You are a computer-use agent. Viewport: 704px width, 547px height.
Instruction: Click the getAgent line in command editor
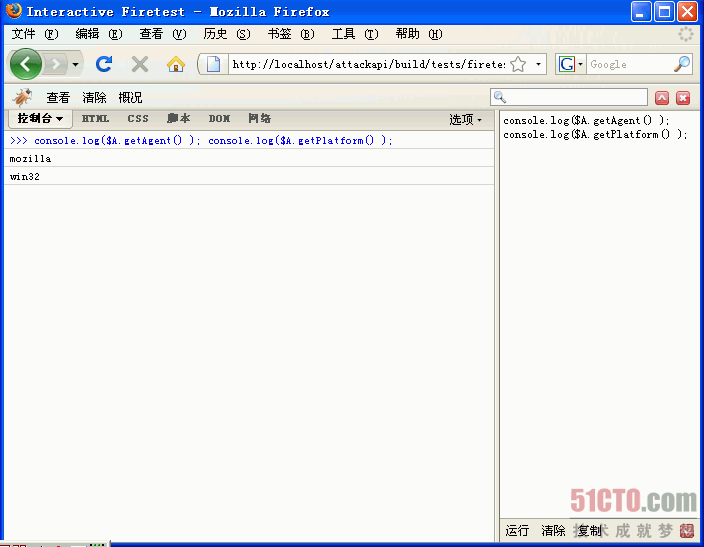586,120
